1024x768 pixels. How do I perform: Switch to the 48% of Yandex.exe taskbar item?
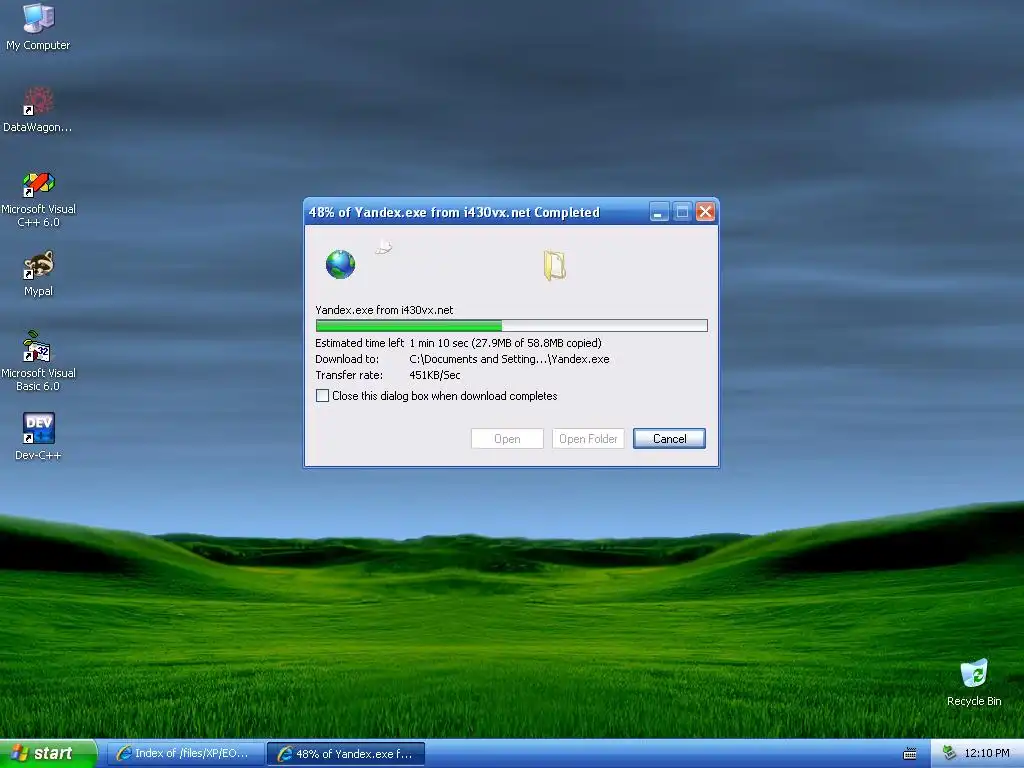click(x=346, y=754)
